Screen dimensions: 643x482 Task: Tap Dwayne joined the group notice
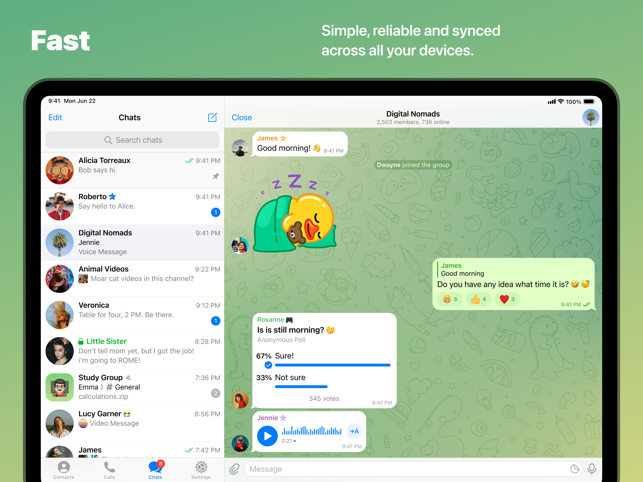[413, 165]
